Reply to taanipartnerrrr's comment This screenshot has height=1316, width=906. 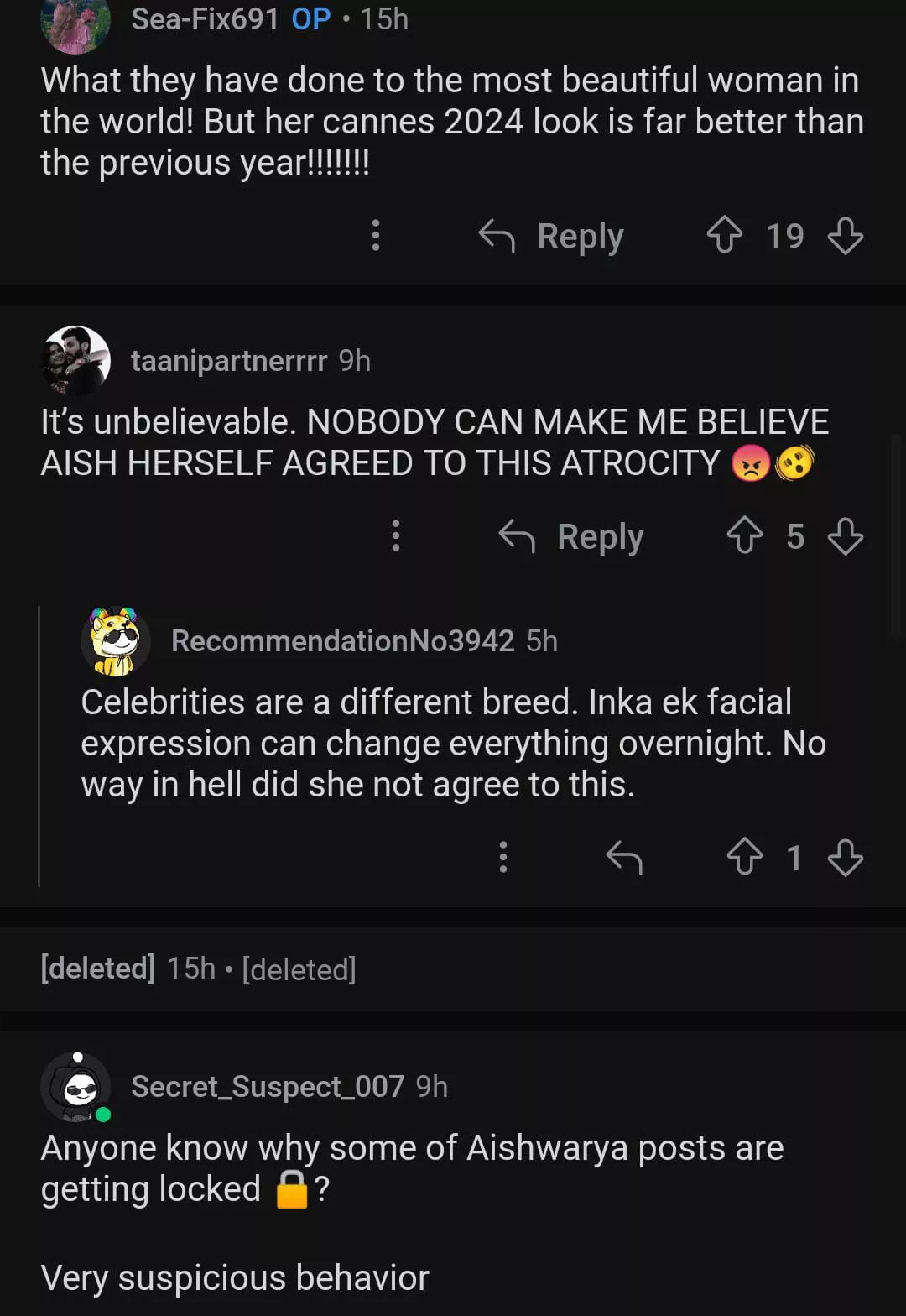click(x=572, y=536)
